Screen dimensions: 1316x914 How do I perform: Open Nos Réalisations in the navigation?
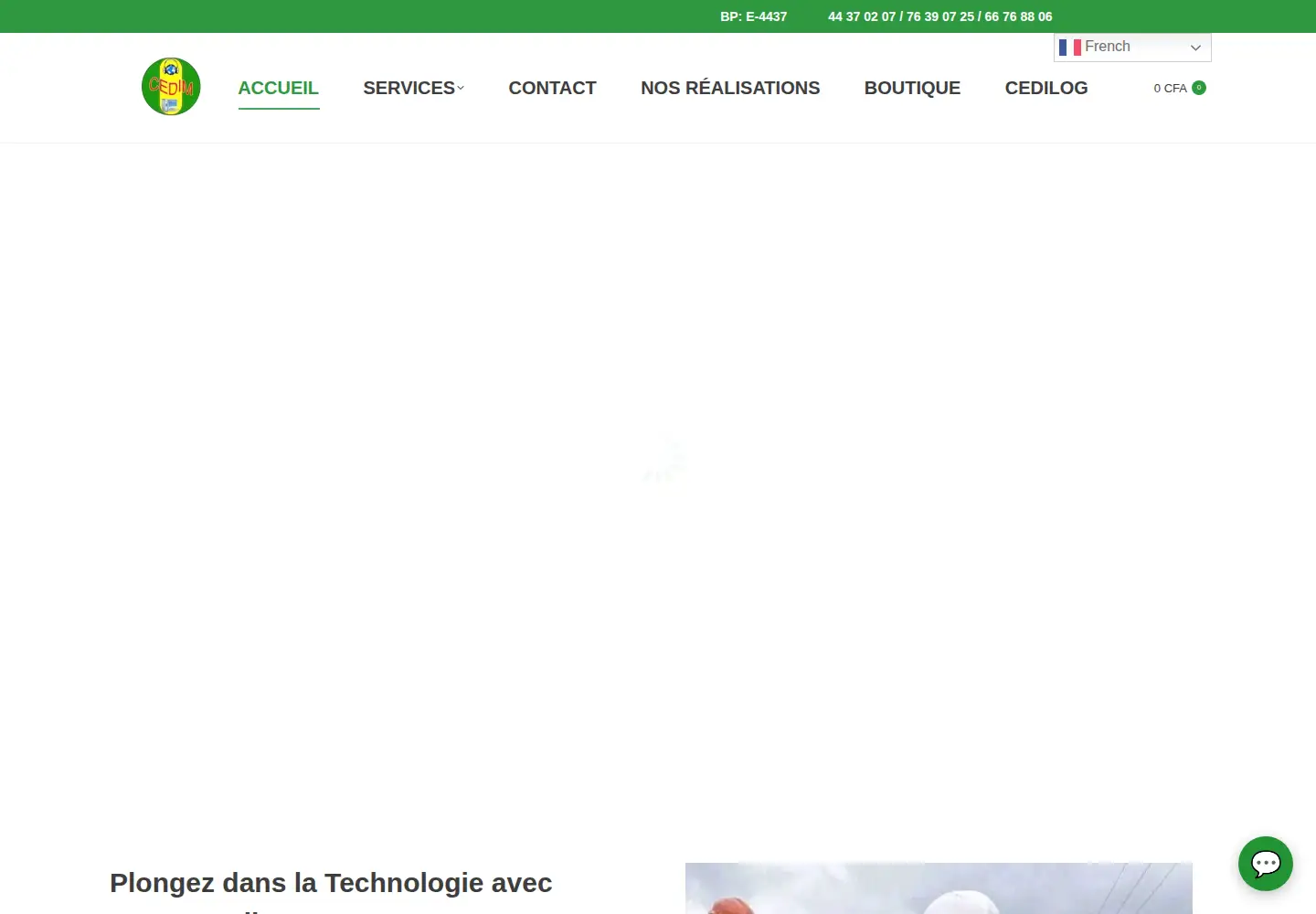[x=730, y=88]
